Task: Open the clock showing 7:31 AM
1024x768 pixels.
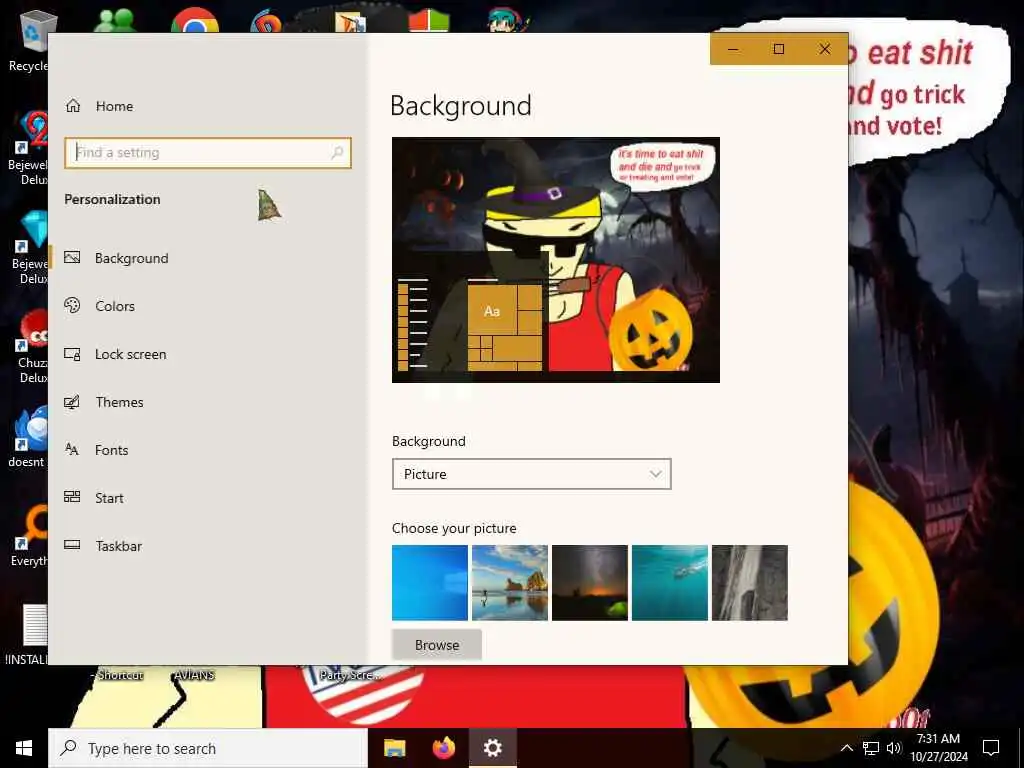Action: coord(938,748)
